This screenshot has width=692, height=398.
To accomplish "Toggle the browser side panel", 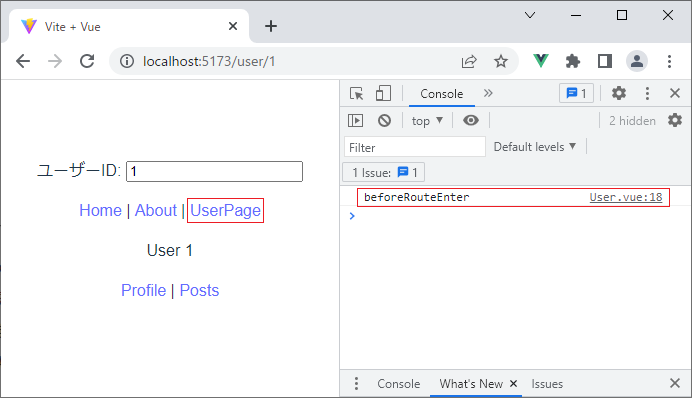I will coord(605,61).
